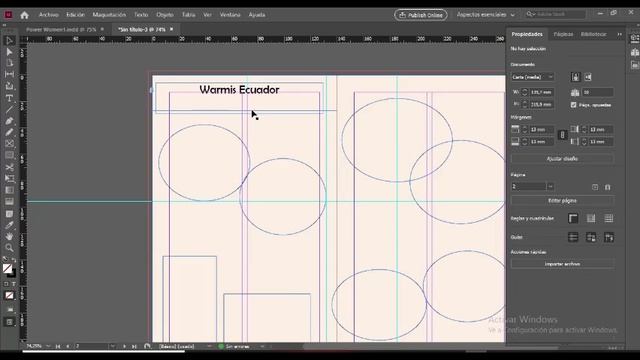Viewport: 640px width, 360px height.
Task: Switch to the Biblioteca panel tab
Action: (x=593, y=34)
